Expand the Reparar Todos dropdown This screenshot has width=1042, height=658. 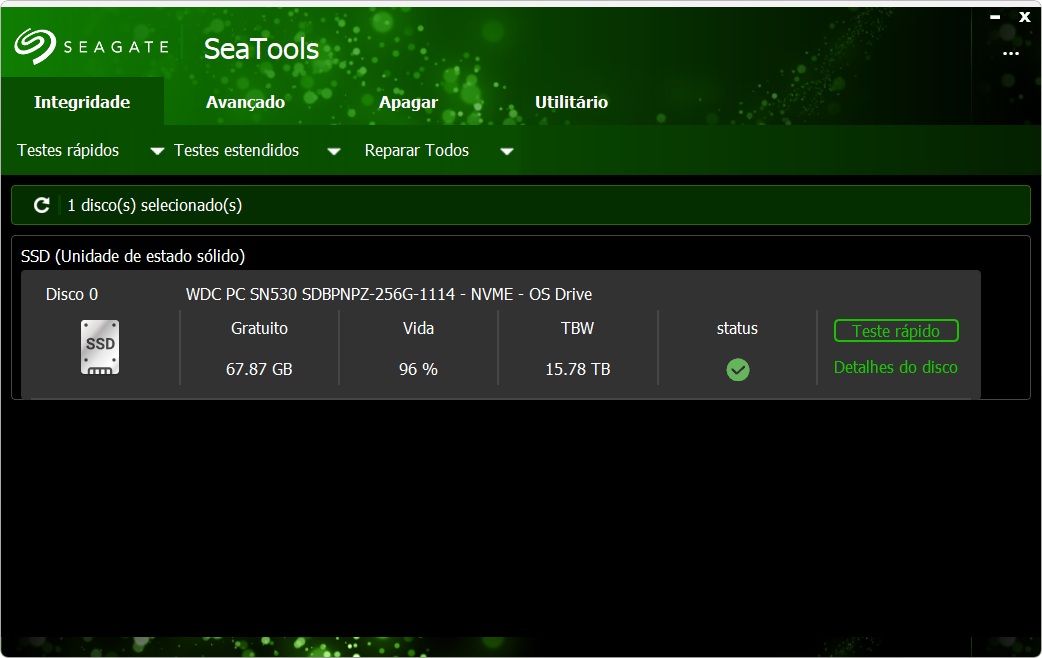click(506, 151)
